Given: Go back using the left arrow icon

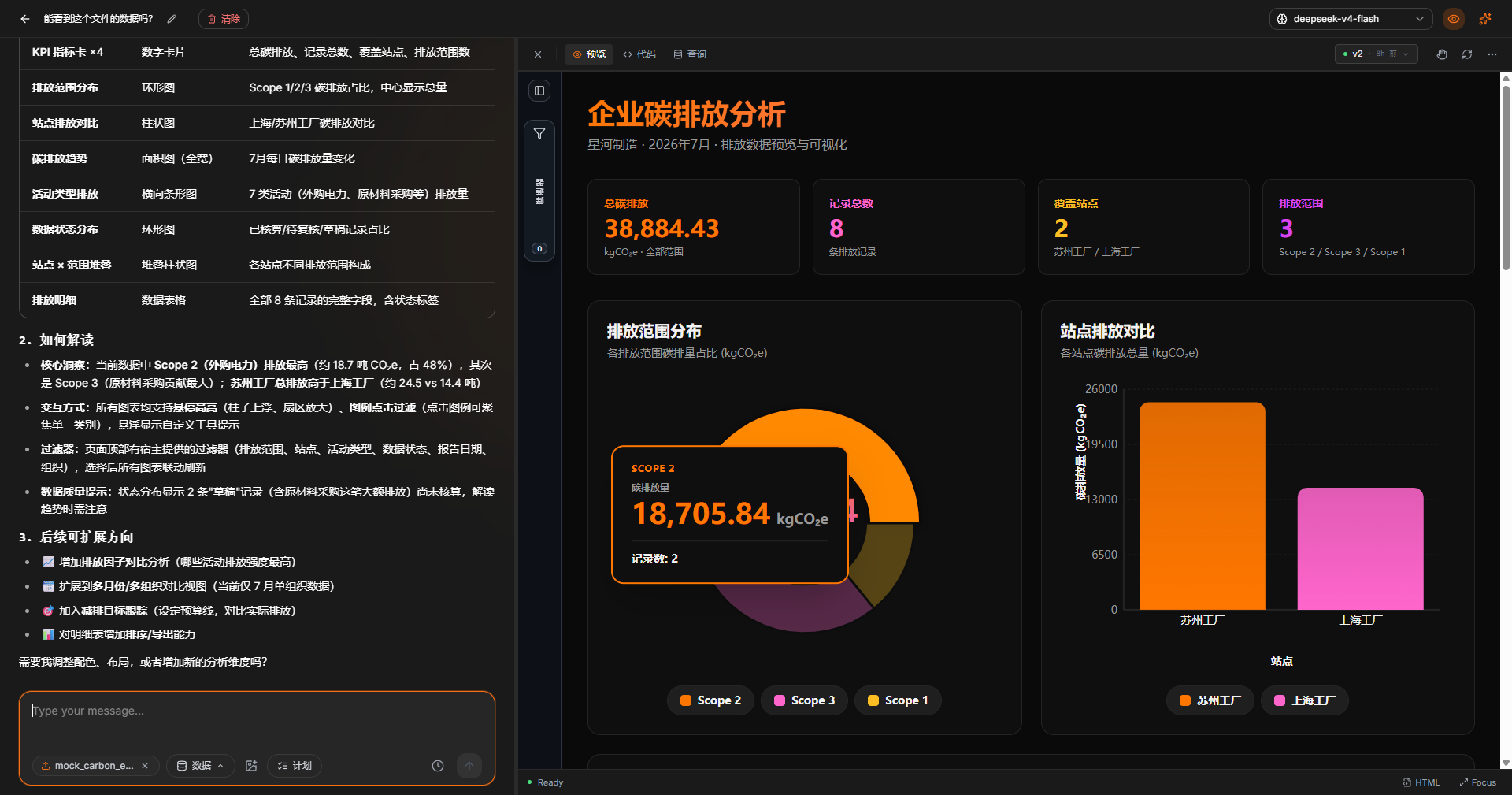Looking at the screenshot, I should 25,19.
